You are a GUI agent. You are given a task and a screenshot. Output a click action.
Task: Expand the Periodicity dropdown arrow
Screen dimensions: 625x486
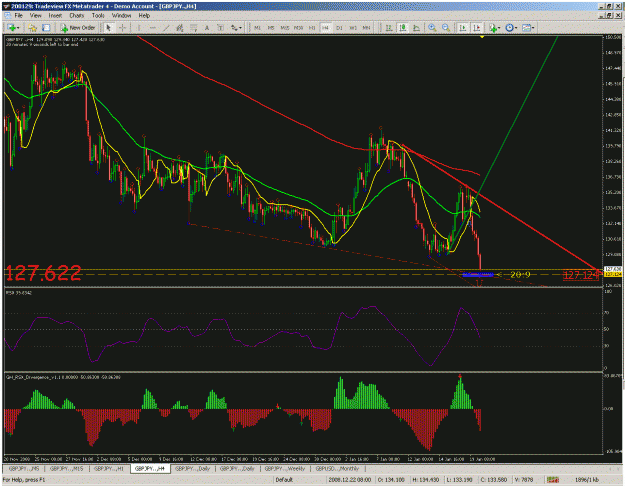click(x=516, y=28)
